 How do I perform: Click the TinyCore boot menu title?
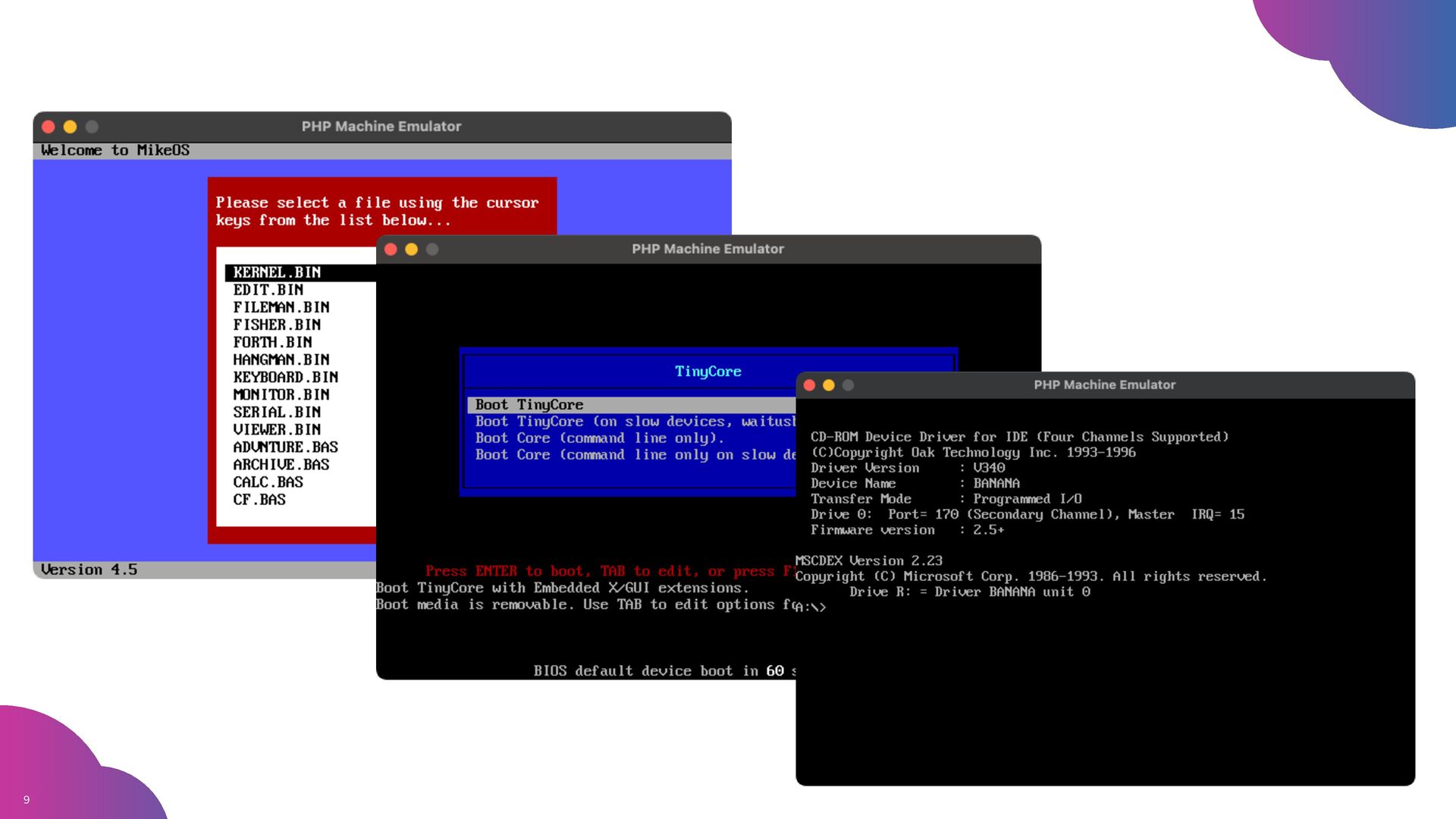708,371
